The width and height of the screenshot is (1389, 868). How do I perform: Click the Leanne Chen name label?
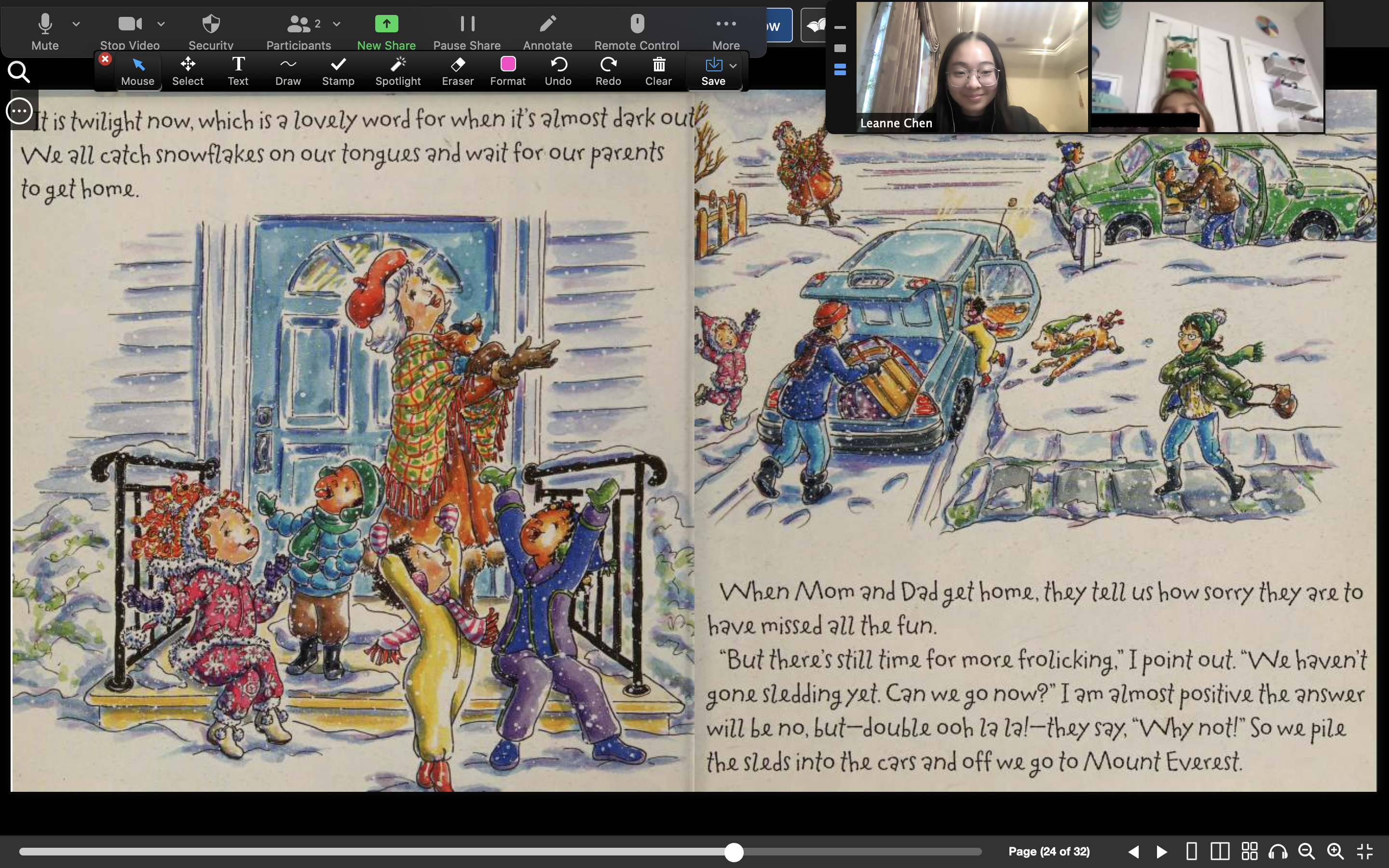(x=896, y=123)
